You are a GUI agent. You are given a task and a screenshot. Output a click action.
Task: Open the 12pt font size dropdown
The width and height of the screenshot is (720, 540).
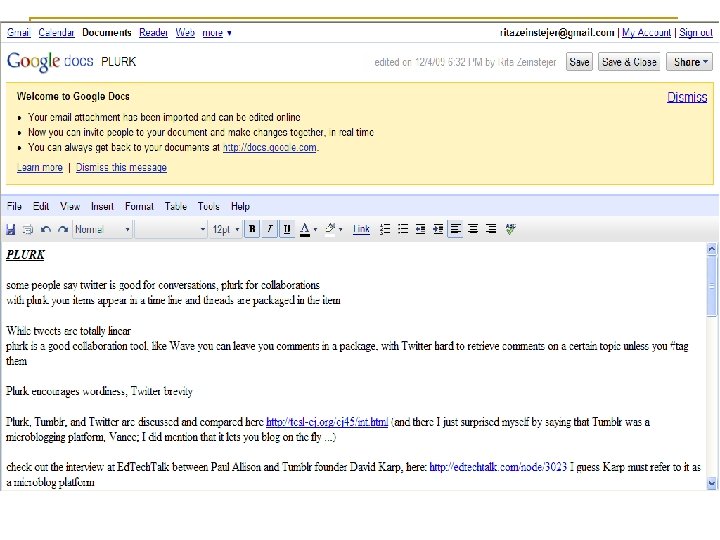225,229
